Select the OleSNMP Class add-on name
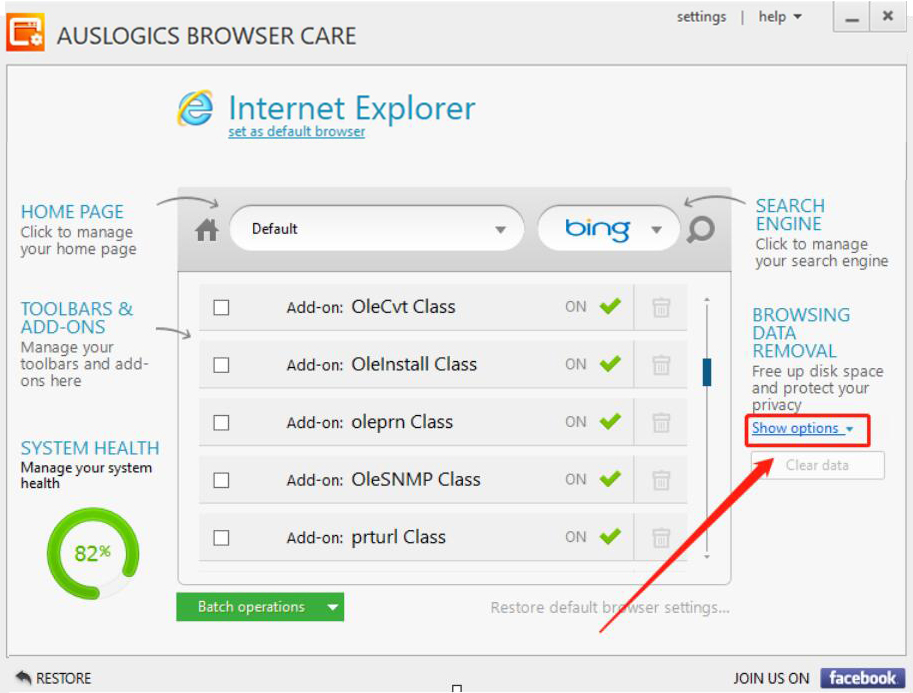The height and width of the screenshot is (693, 913). (x=416, y=479)
